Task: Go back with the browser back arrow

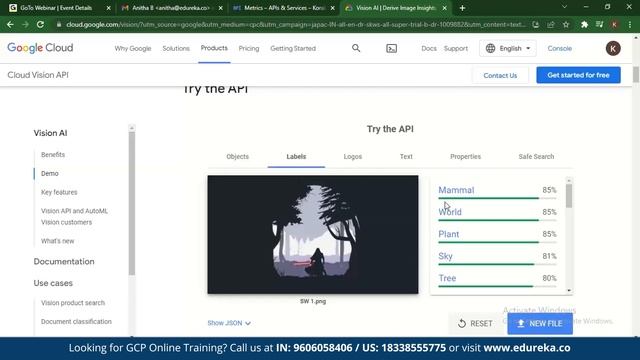Action: click(10, 24)
